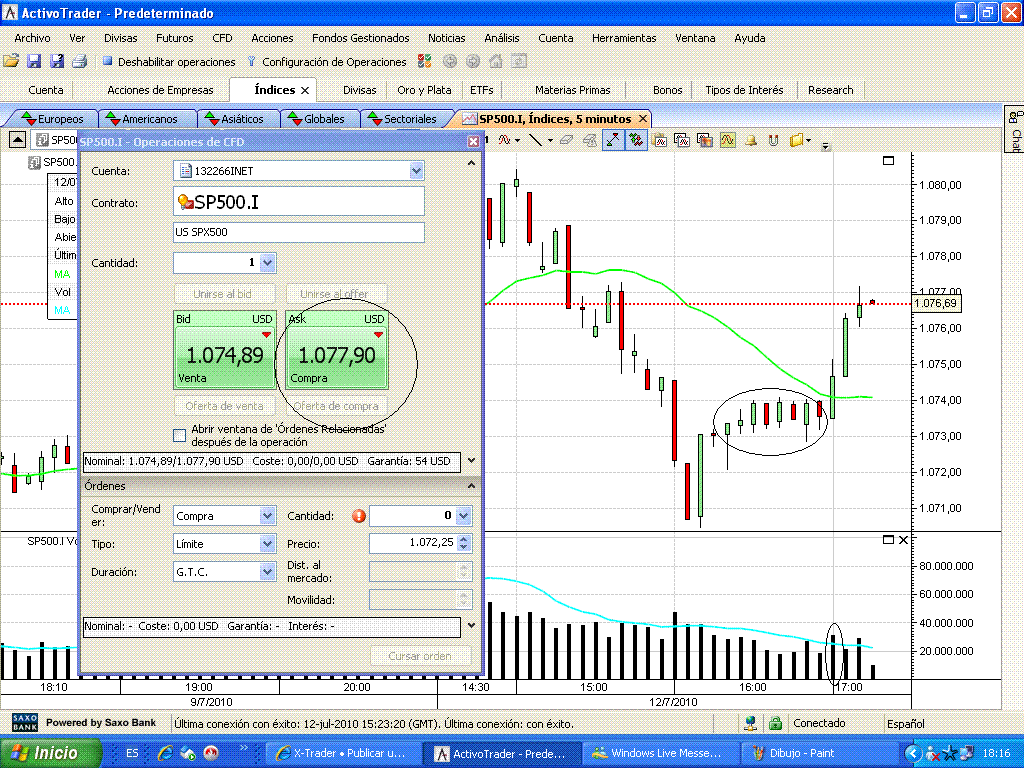Image resolution: width=1024 pixels, height=768 pixels.
Task: Click the Ask 1.077,90 Compra button
Action: pyautogui.click(x=336, y=350)
